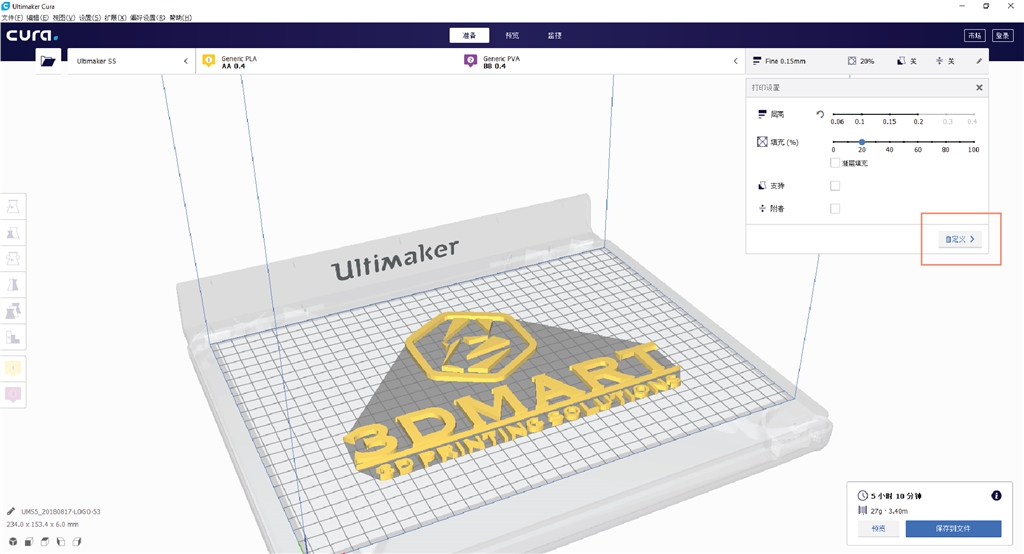Screen dimensions: 1024x554
Task: Select the Mirror tool in left toolbar
Action: click(x=14, y=285)
